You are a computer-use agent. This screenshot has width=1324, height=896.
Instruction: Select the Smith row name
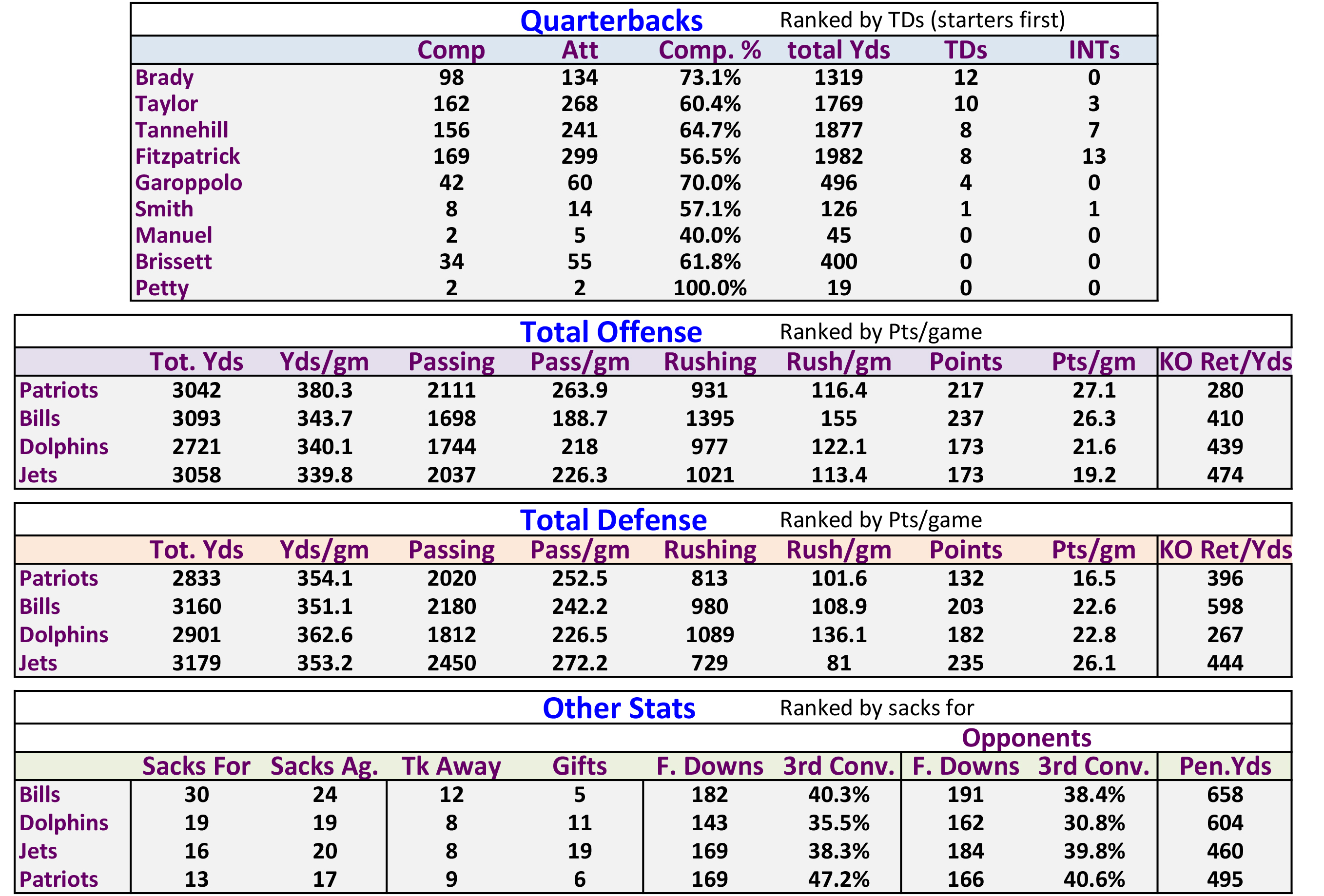164,209
